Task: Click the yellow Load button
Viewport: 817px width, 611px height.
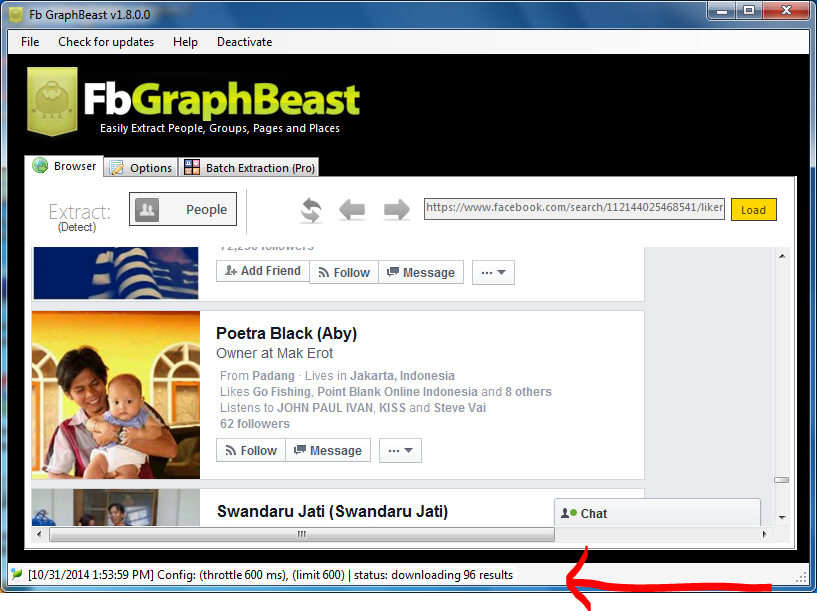Action: tap(753, 210)
